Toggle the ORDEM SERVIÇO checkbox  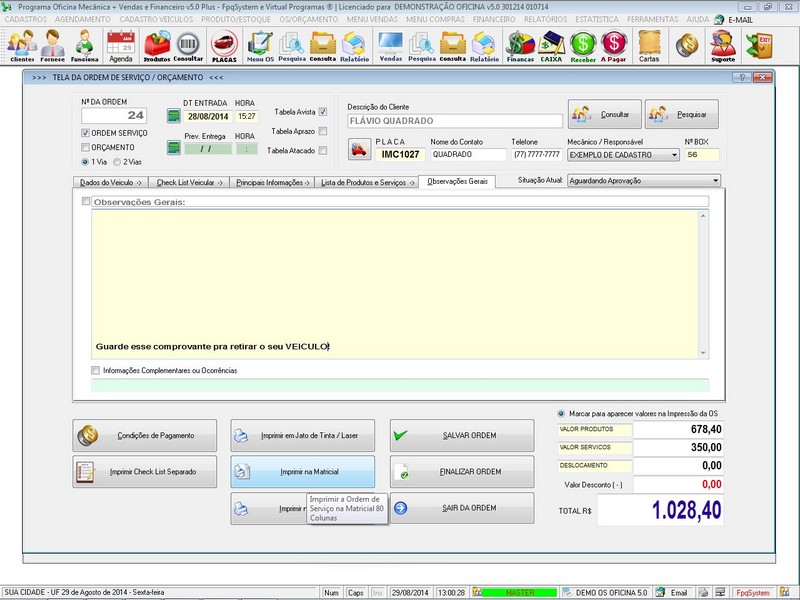86,133
